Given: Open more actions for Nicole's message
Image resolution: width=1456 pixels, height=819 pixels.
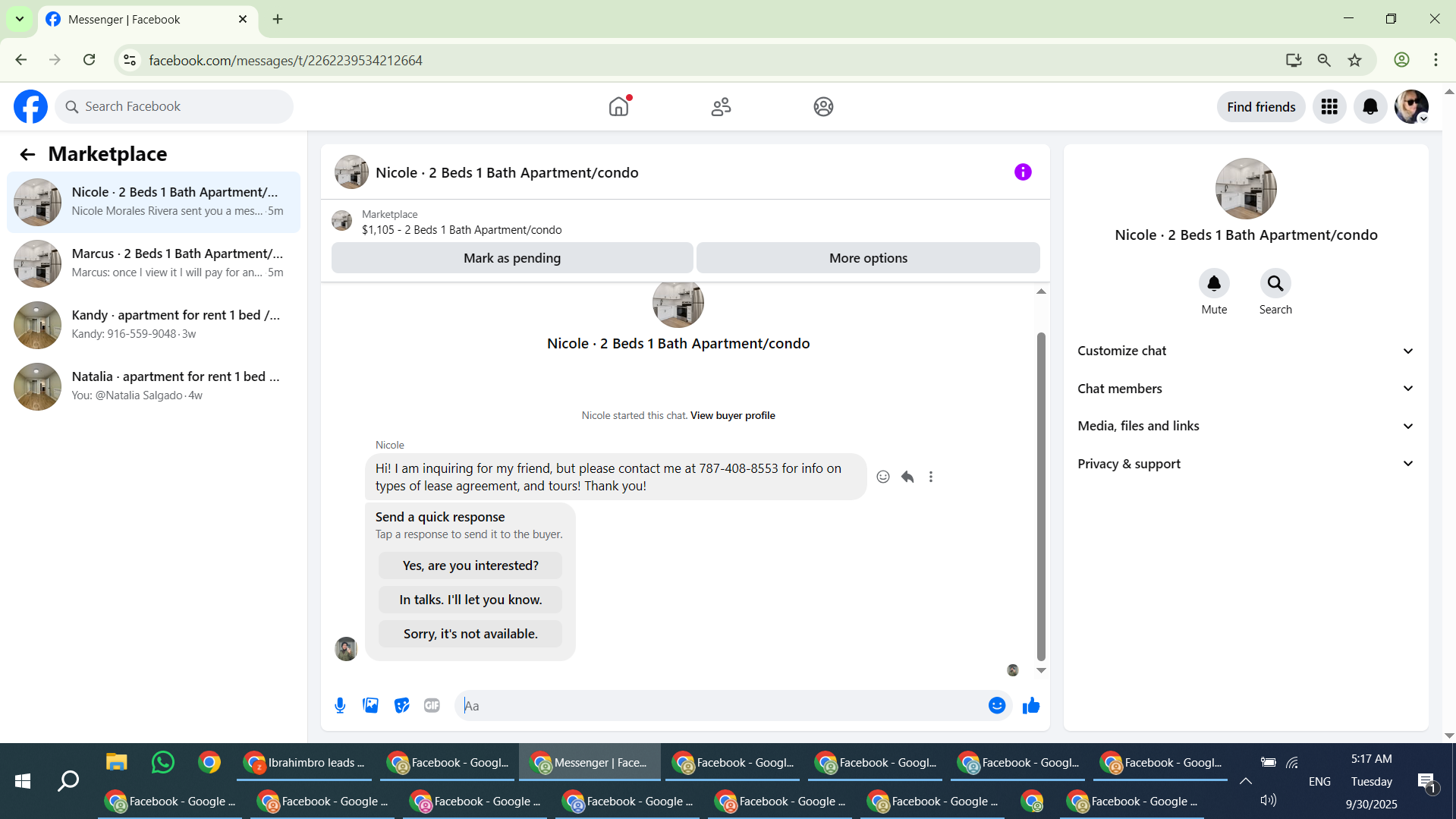Looking at the screenshot, I should 931,477.
